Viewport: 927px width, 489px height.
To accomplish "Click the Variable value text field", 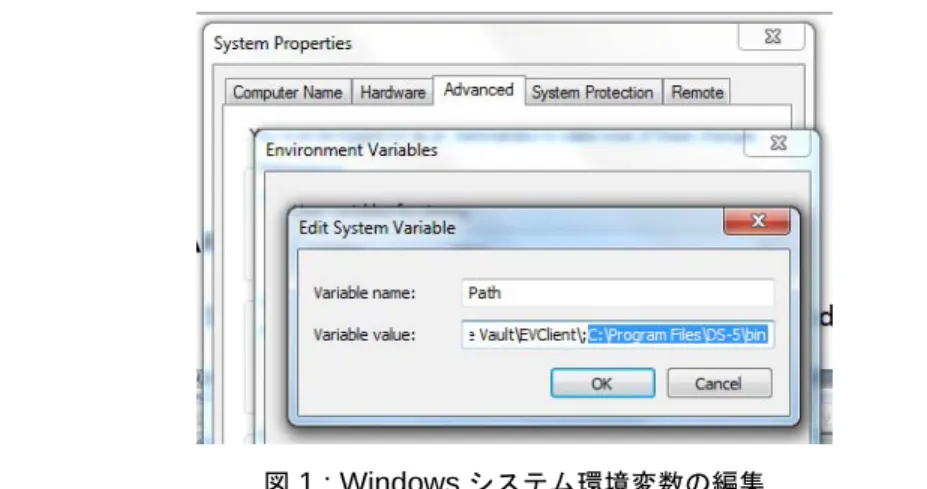I will click(x=617, y=335).
